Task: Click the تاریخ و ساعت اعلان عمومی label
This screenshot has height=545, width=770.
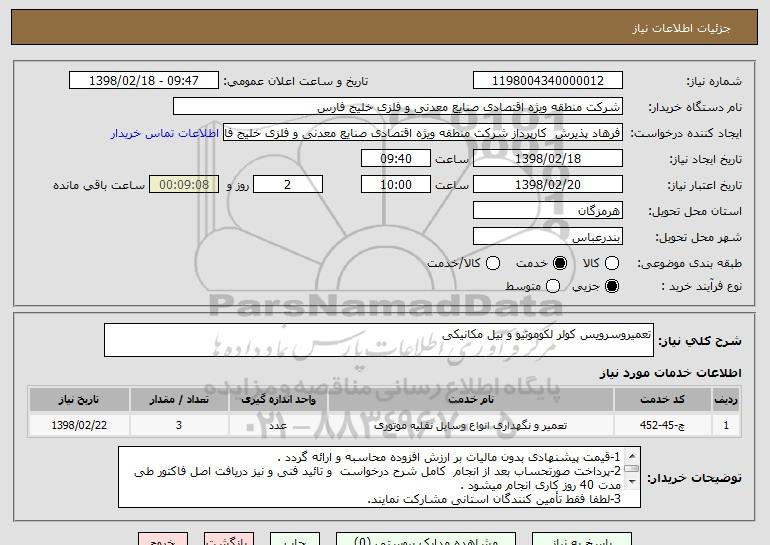Action: click(296, 81)
